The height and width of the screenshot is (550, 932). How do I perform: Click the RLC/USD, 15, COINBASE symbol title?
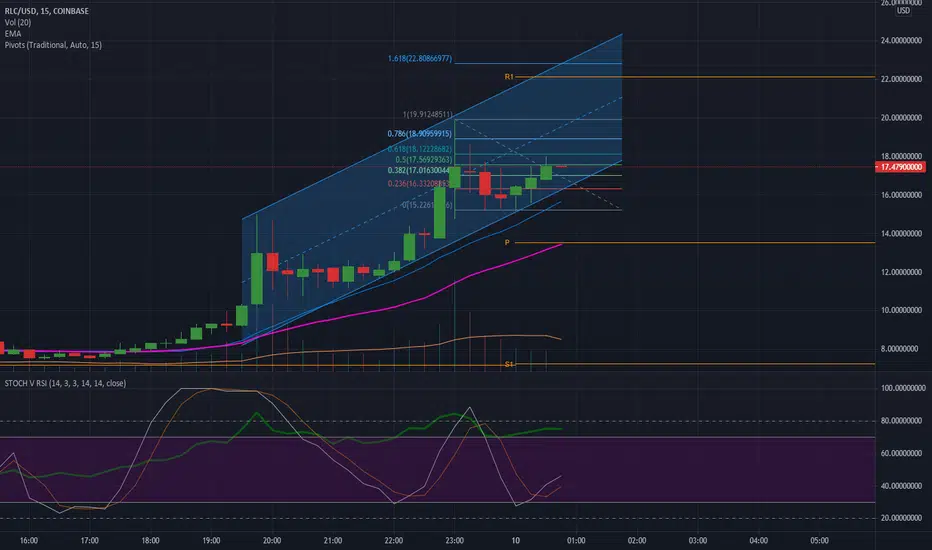coord(46,11)
